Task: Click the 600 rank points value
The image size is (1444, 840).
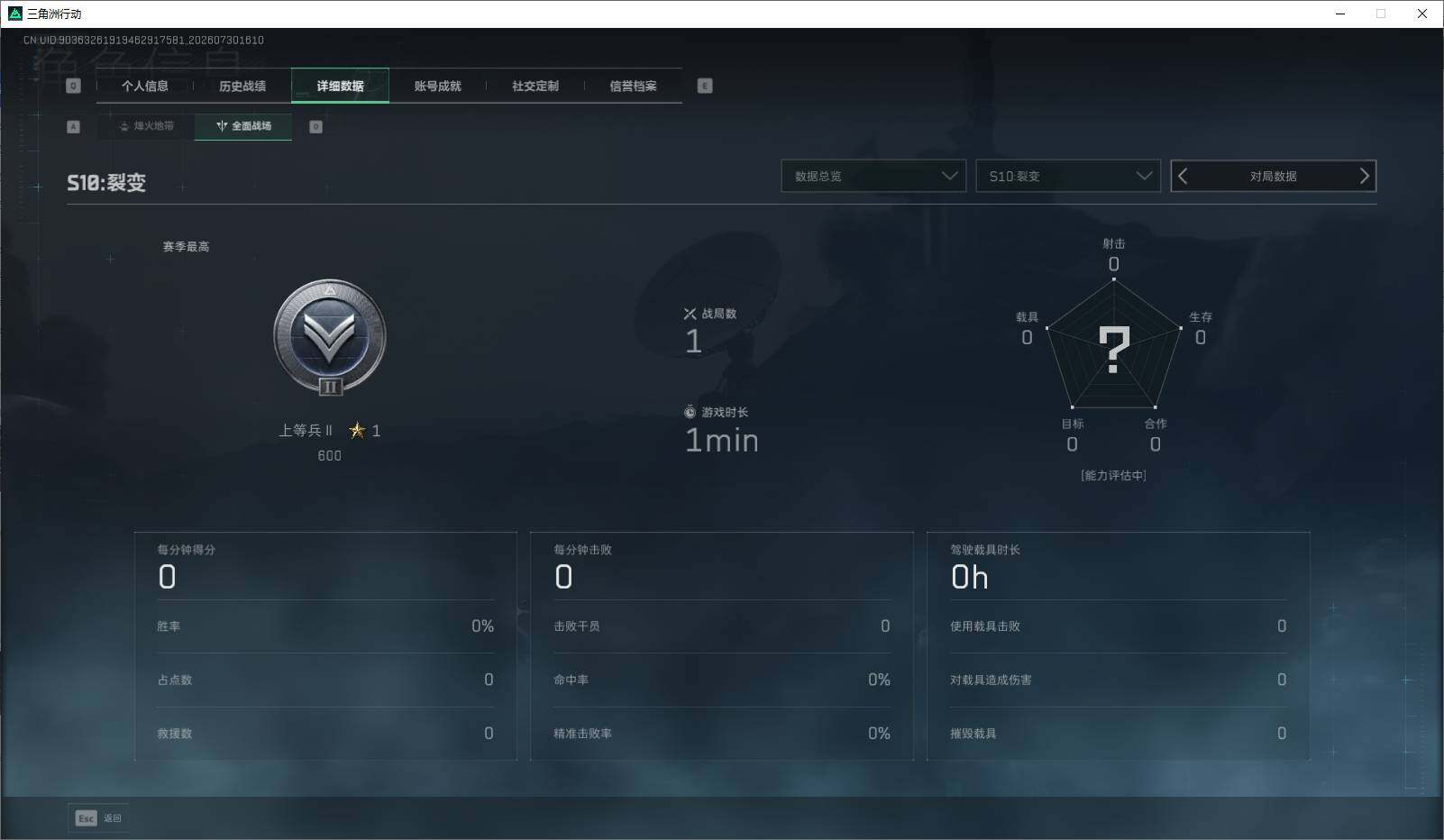Action: (330, 456)
